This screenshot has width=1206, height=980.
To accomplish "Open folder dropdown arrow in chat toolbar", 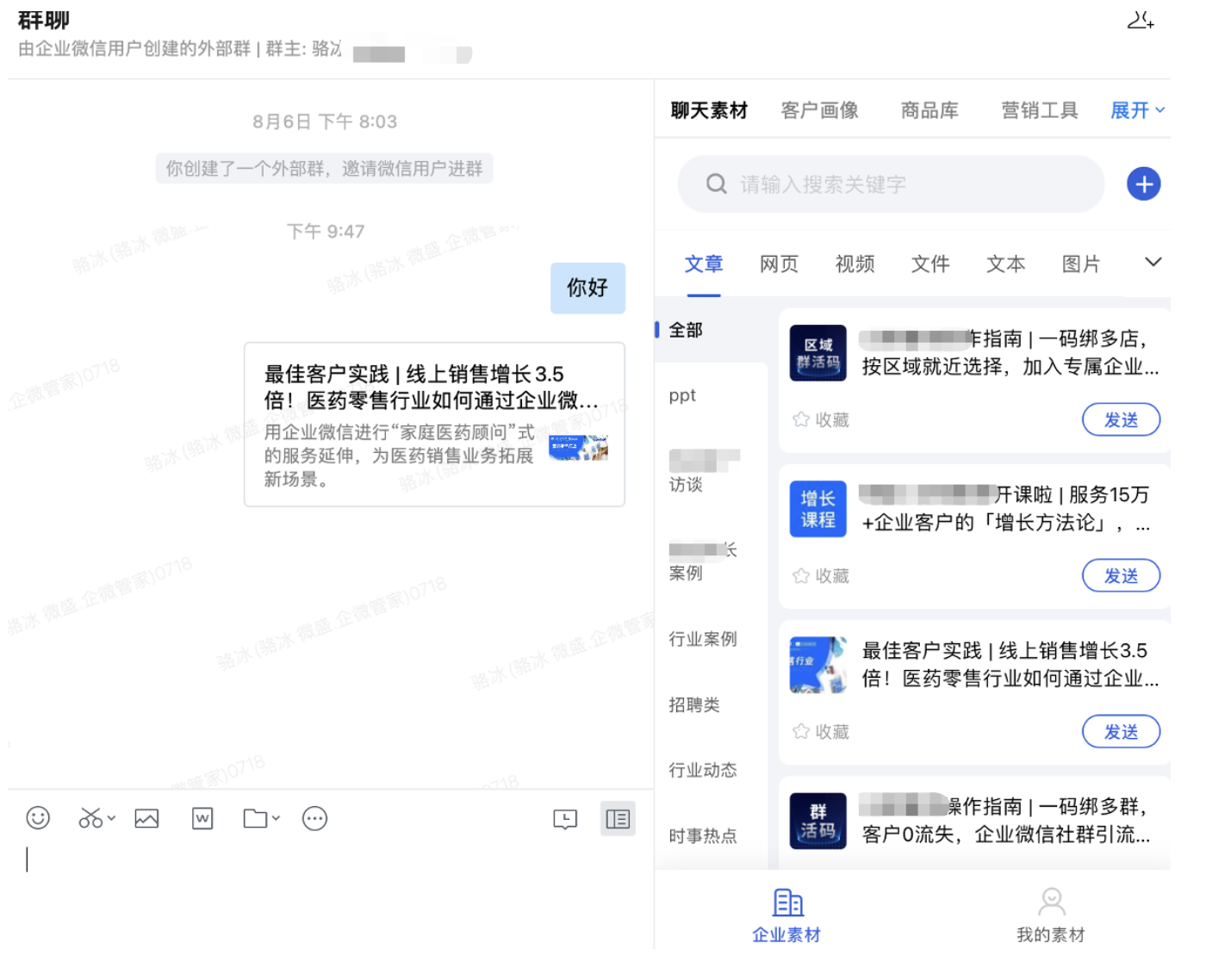I will tap(276, 818).
